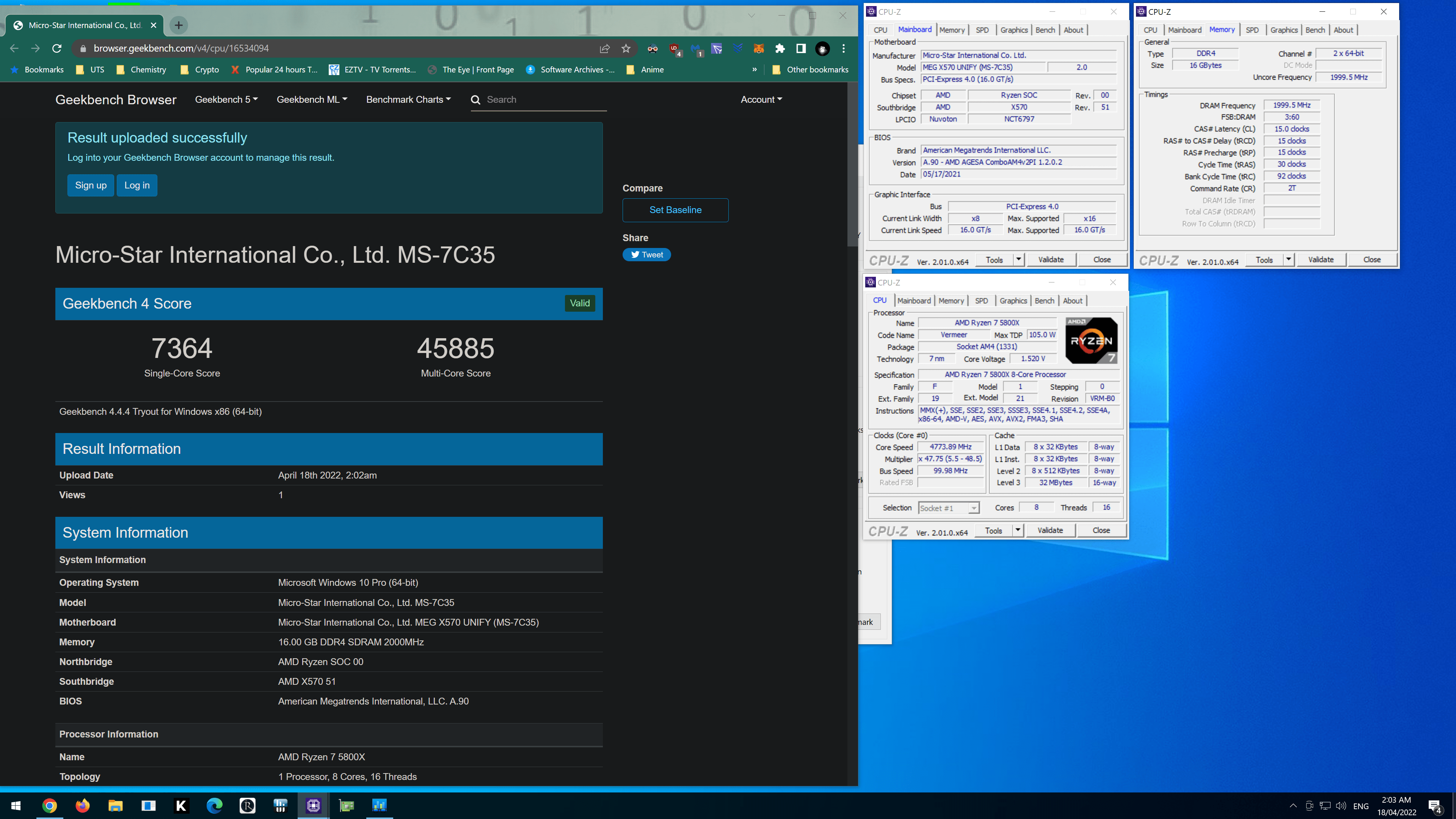The height and width of the screenshot is (819, 1456).
Task: Open the Benchmark Charts dropdown
Action: pyautogui.click(x=409, y=99)
